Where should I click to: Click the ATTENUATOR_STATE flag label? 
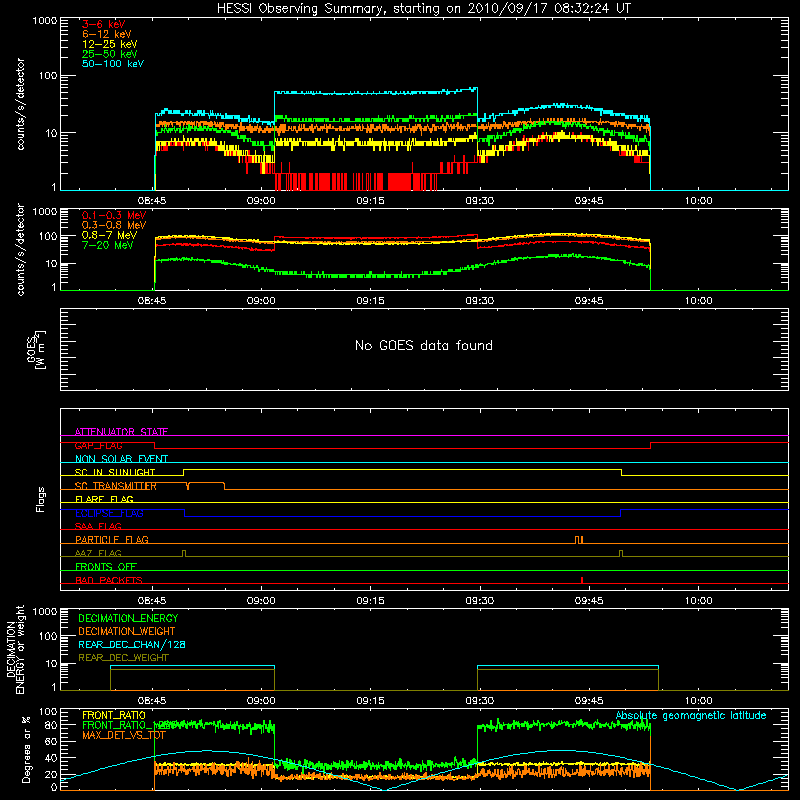[121, 432]
